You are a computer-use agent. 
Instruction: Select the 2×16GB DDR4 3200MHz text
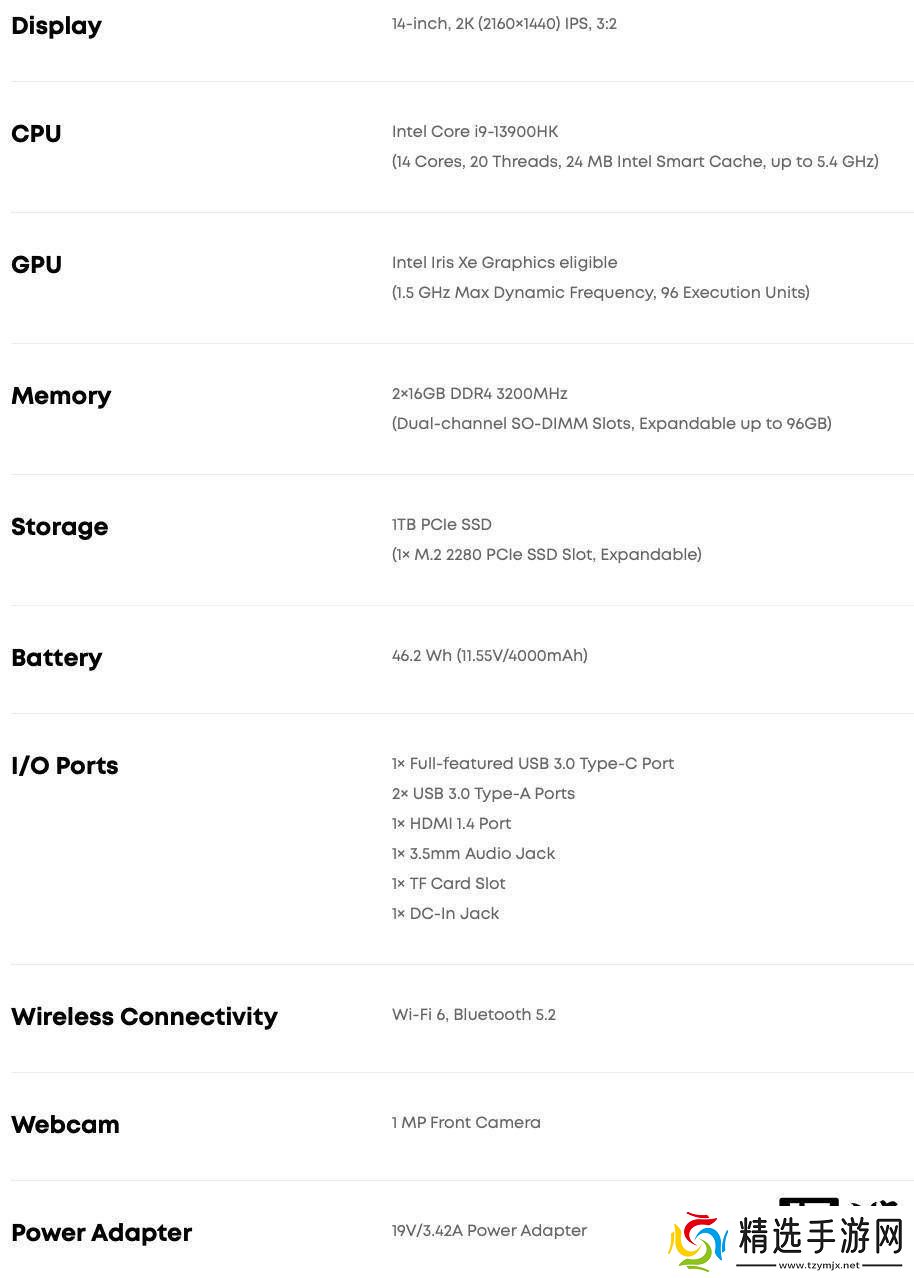(479, 394)
